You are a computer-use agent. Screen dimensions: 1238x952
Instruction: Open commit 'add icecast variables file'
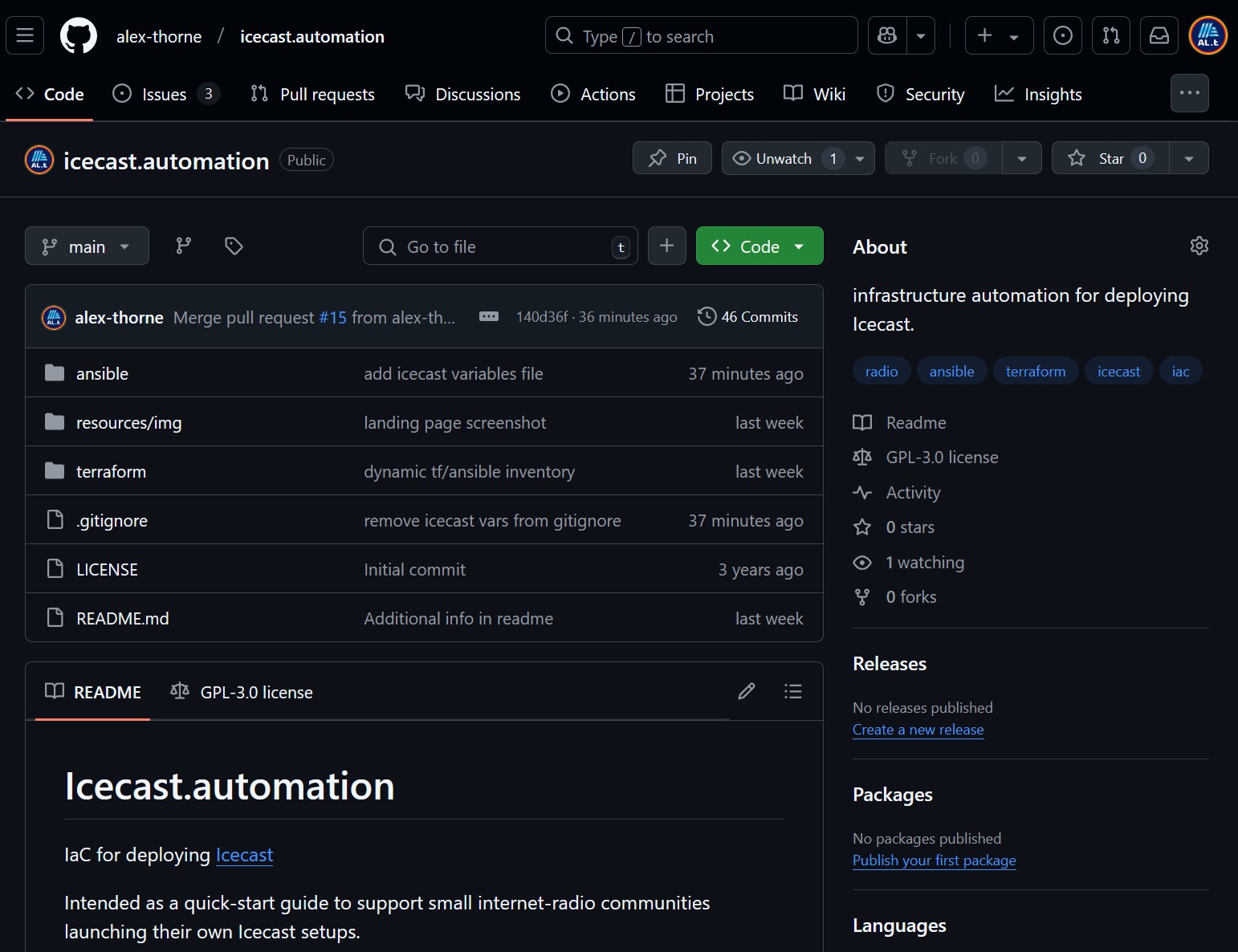453,373
